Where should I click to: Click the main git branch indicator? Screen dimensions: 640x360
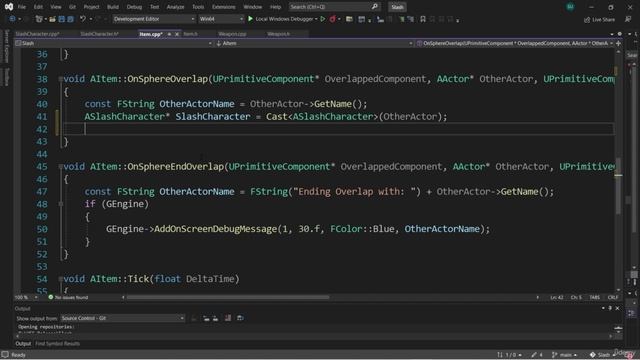(564, 355)
